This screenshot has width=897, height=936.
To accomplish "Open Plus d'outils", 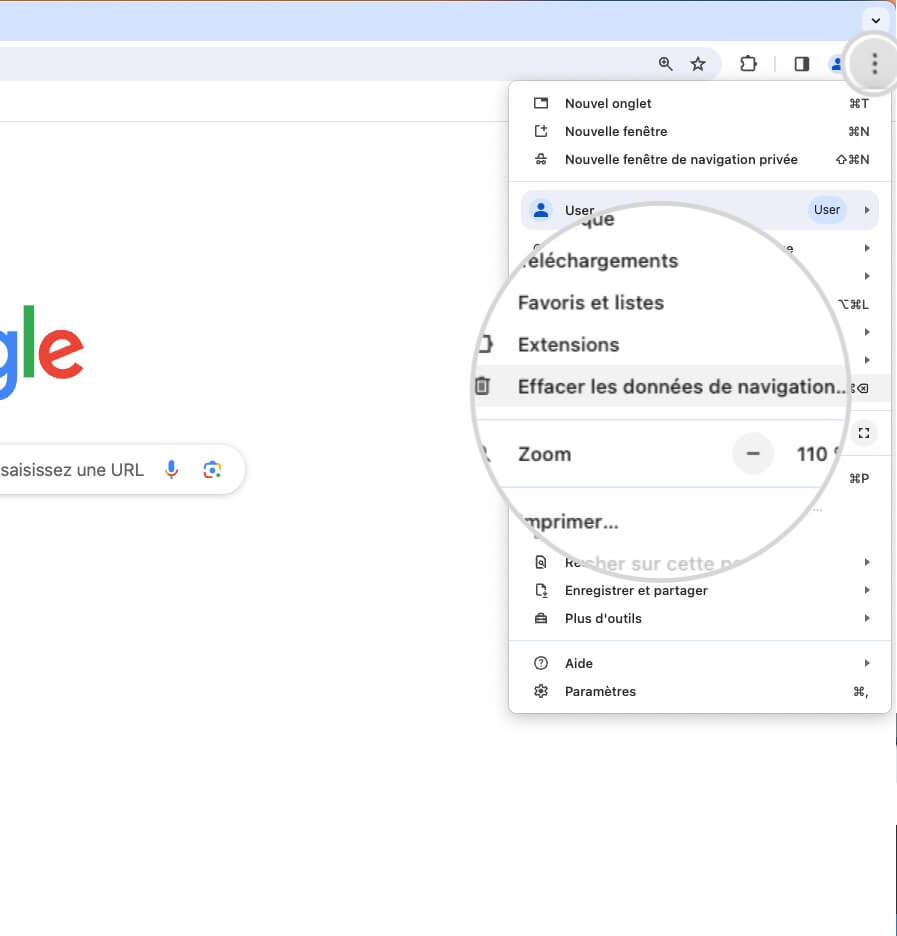I will point(700,618).
